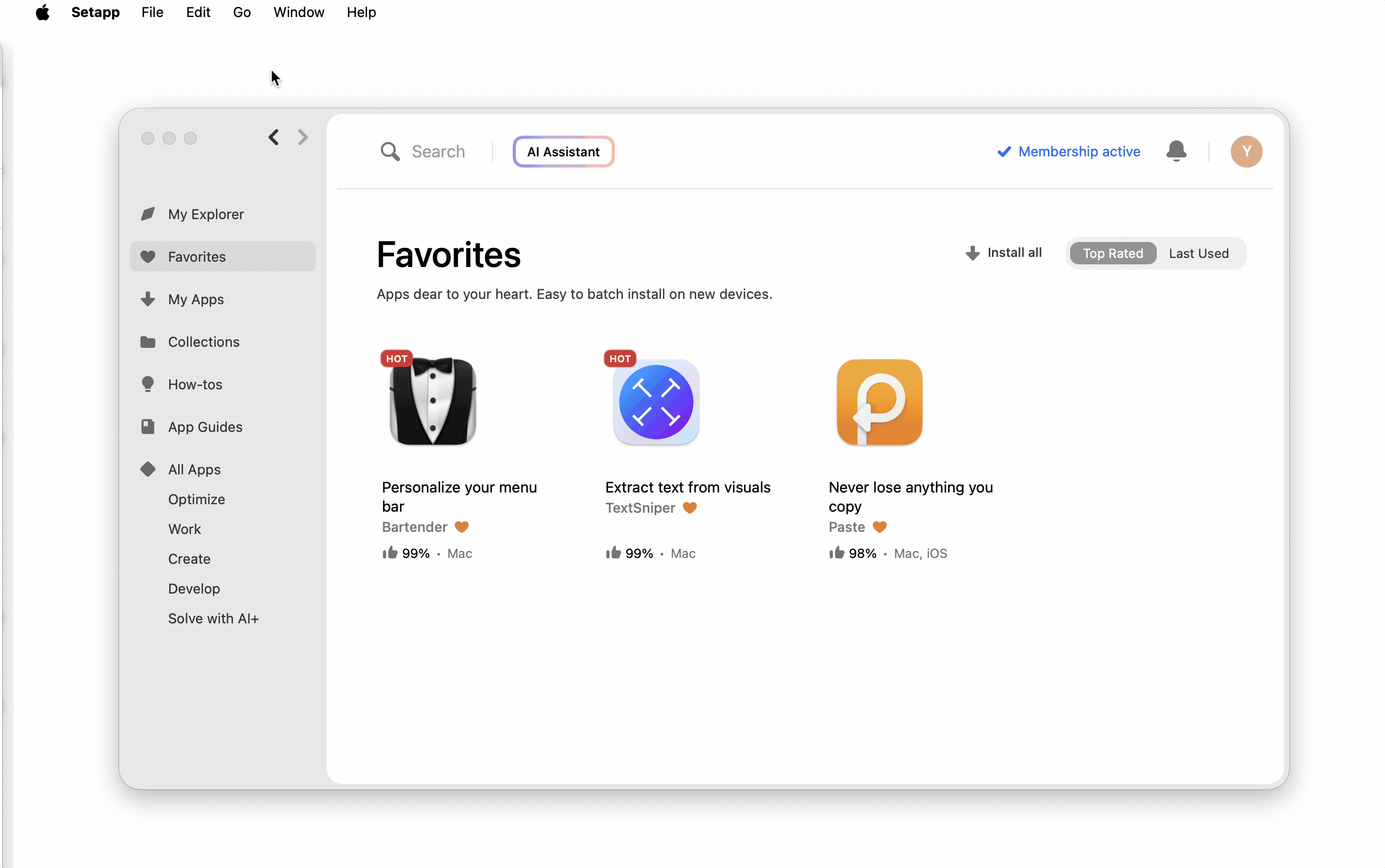
Task: Click Extract text from visuals title
Action: tap(688, 487)
